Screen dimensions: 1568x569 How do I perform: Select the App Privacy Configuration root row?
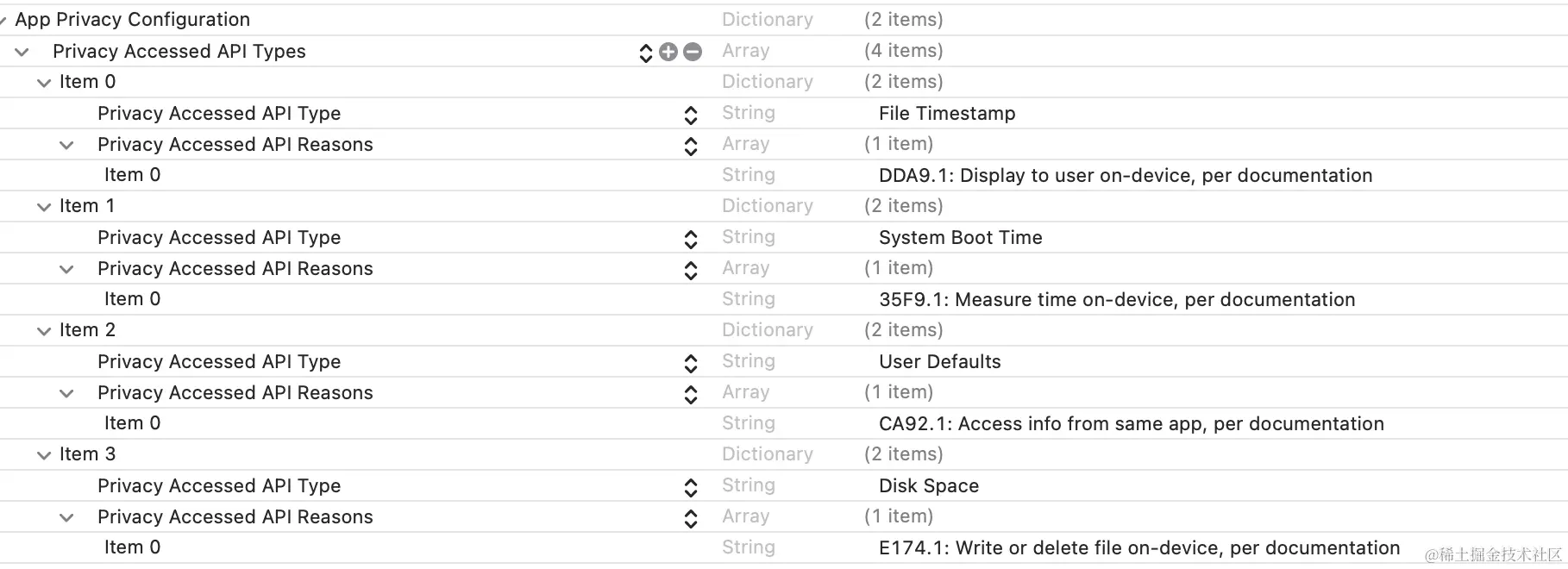[132, 19]
